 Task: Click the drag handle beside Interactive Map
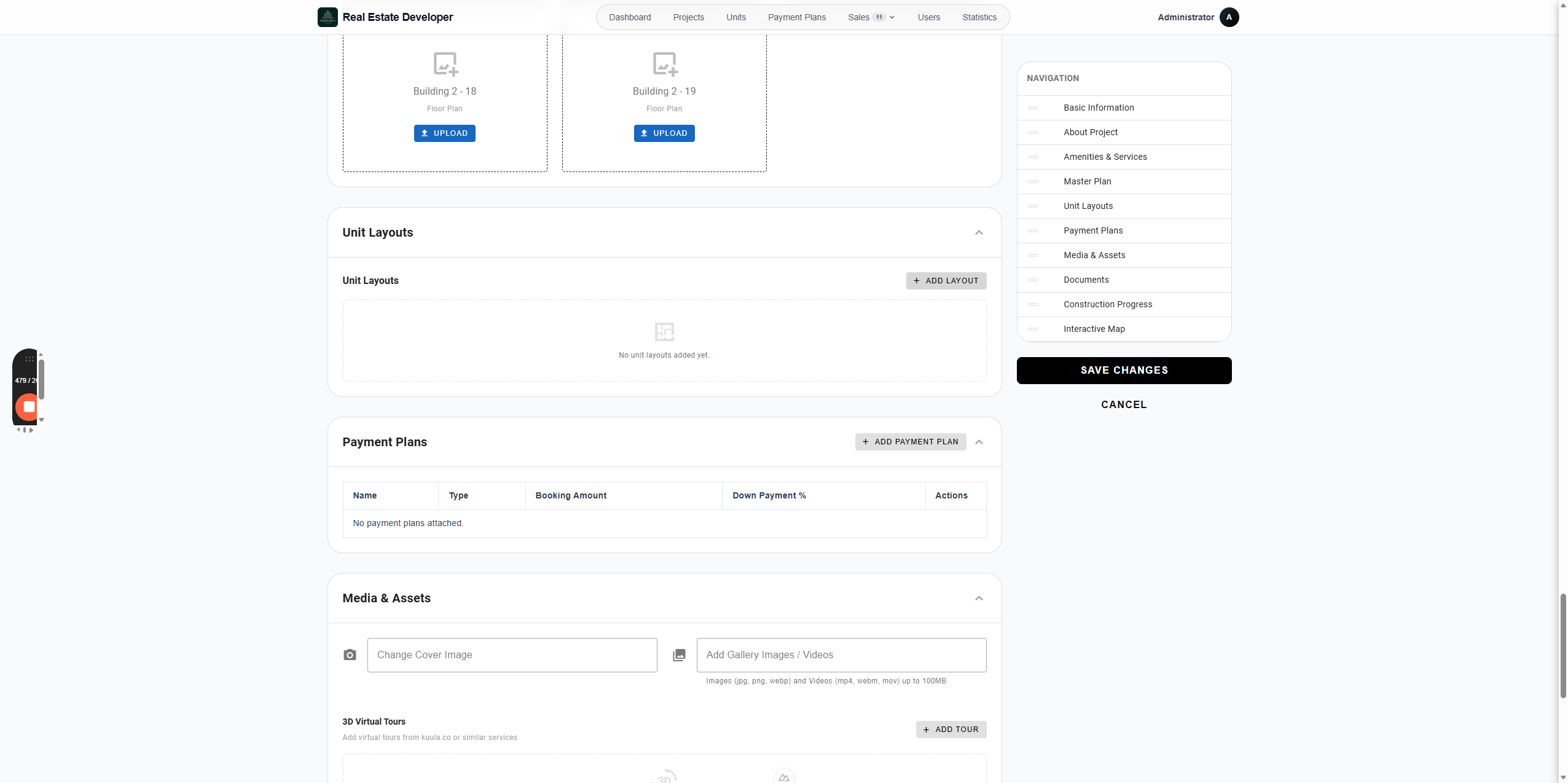coord(1033,329)
